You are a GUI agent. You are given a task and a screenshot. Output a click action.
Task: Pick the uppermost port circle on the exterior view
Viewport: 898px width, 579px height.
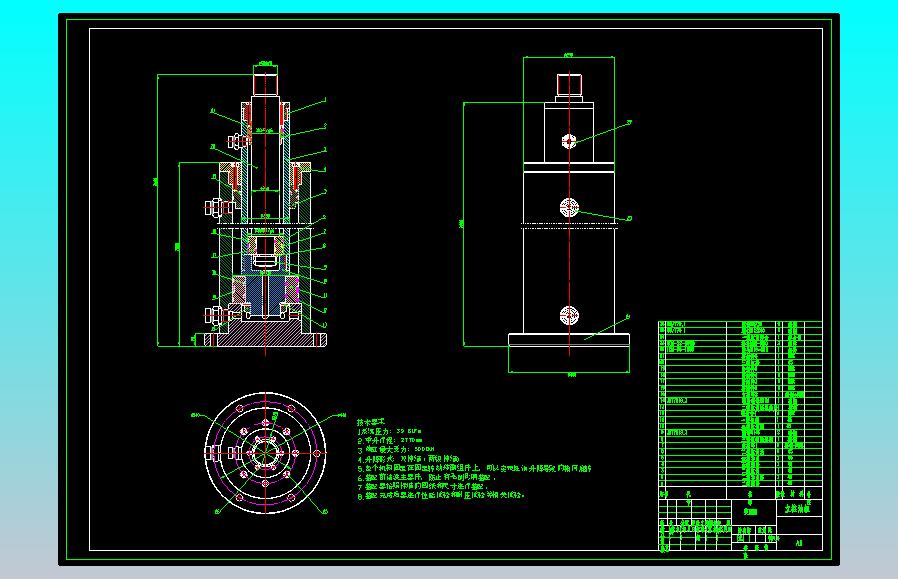click(568, 141)
